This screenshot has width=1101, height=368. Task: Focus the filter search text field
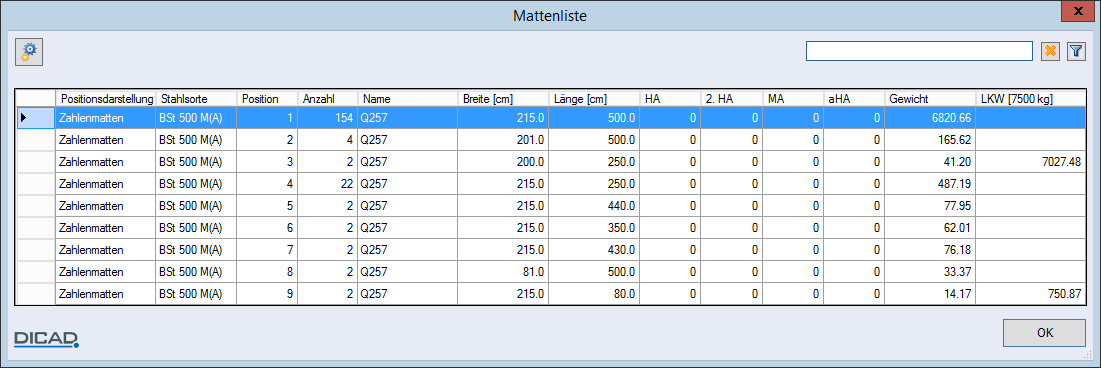pos(919,51)
